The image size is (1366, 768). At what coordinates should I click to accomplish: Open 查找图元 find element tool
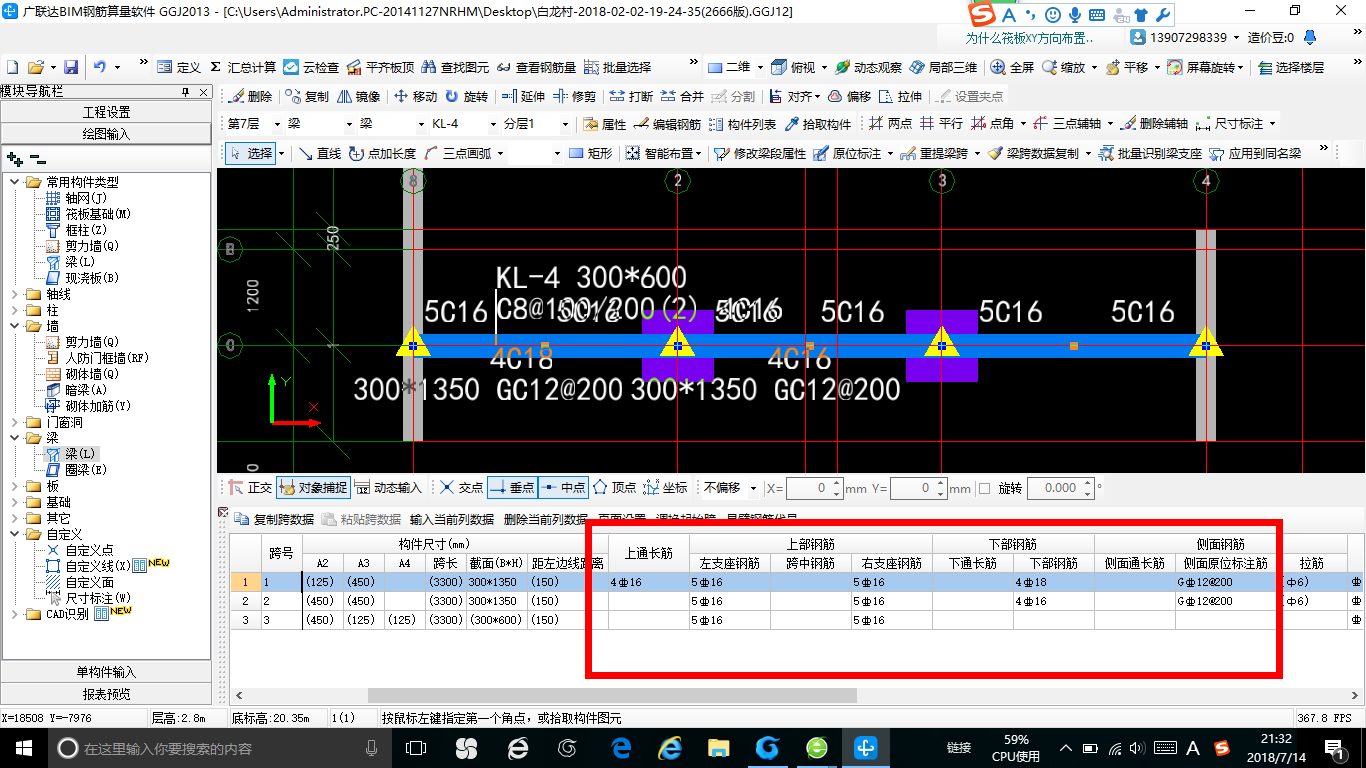[x=455, y=67]
